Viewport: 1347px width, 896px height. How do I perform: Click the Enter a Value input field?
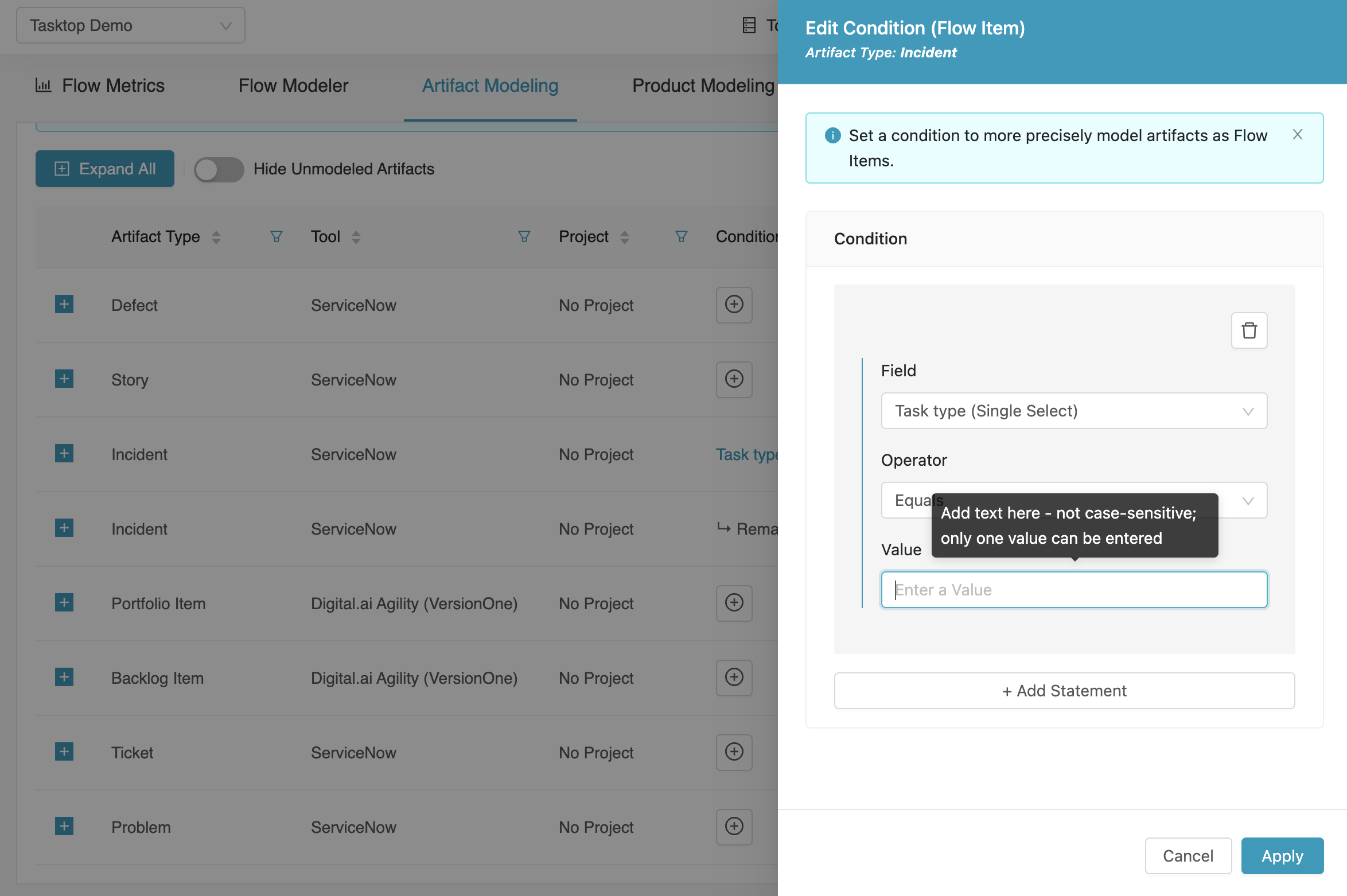[1073, 590]
